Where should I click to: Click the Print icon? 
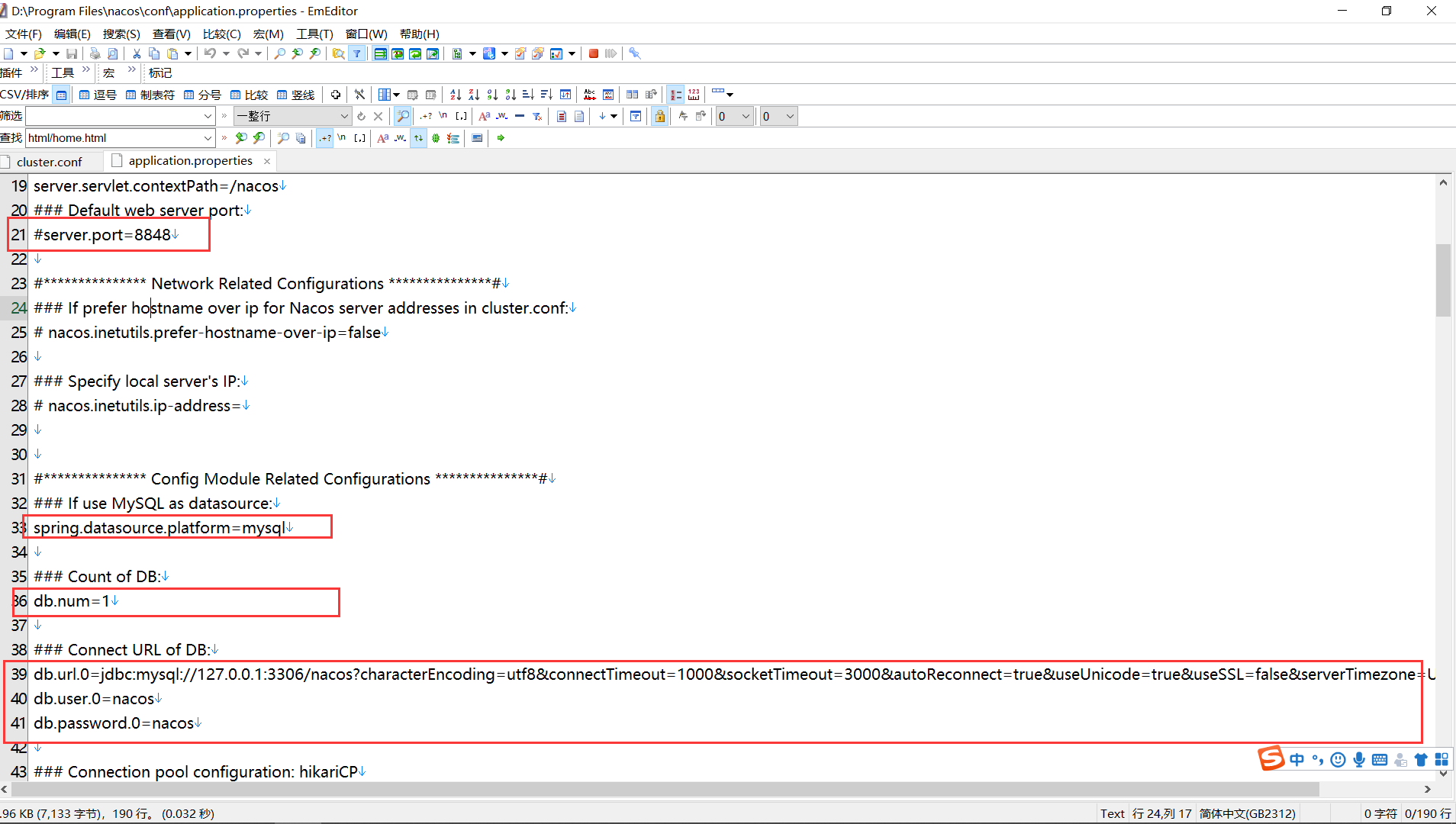pyautogui.click(x=95, y=53)
